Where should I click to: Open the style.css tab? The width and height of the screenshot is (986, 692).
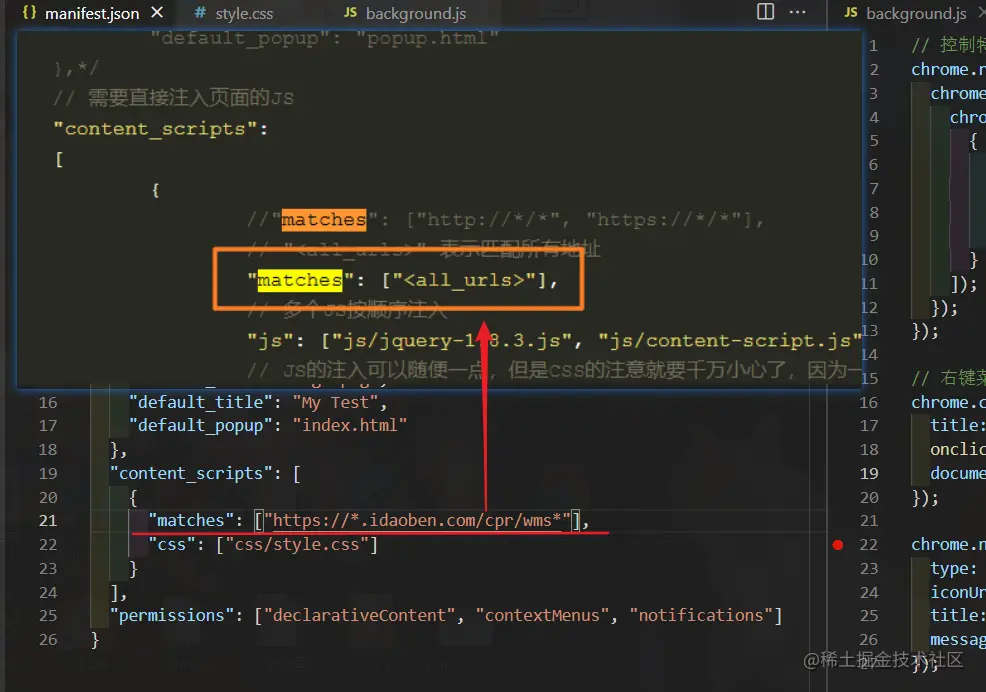click(x=244, y=13)
